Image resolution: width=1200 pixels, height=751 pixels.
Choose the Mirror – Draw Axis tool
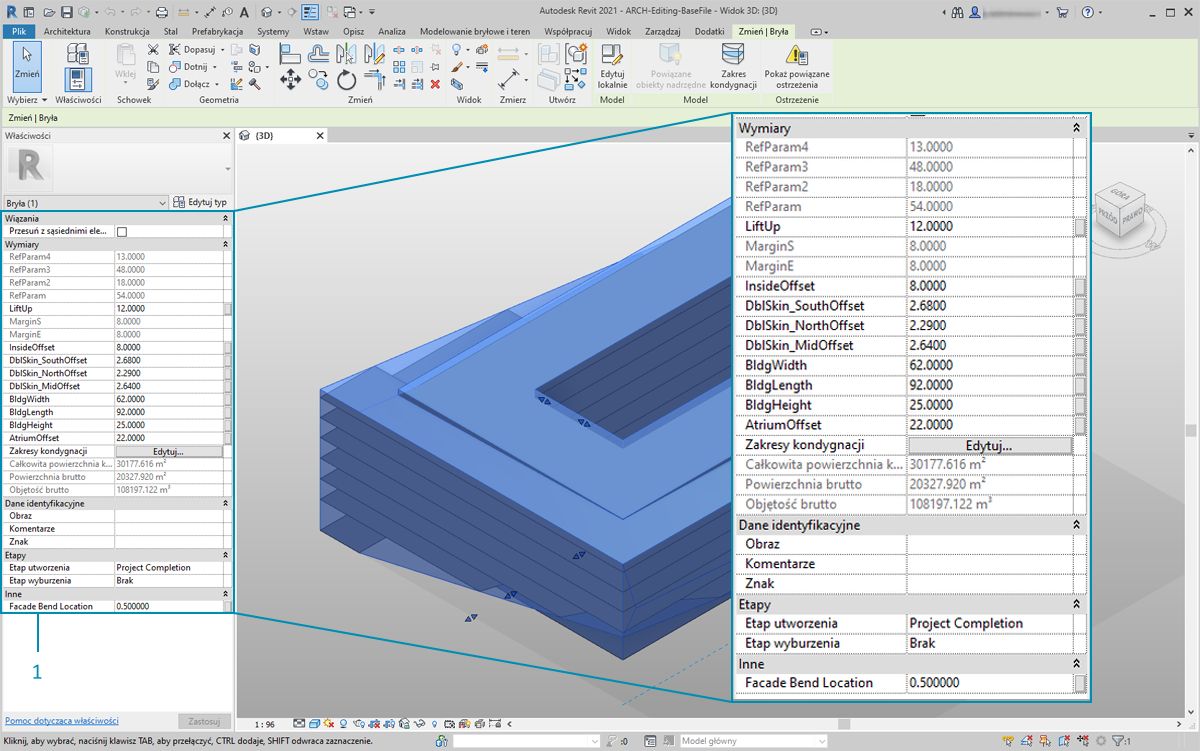tap(374, 51)
